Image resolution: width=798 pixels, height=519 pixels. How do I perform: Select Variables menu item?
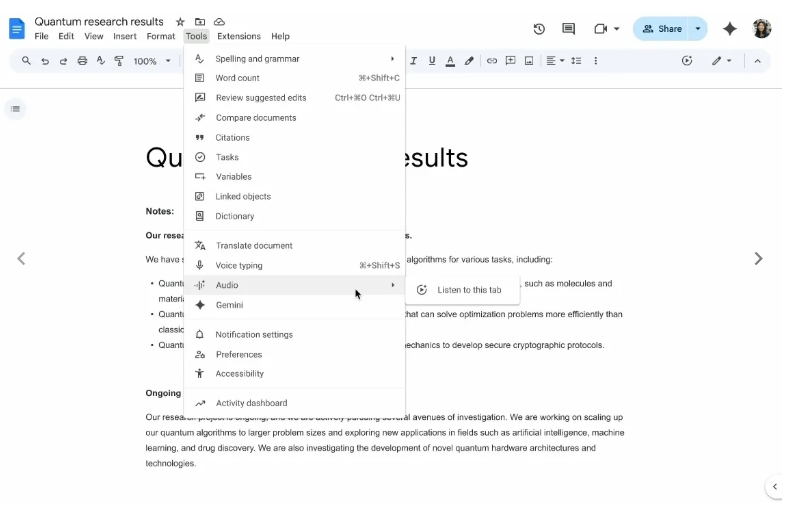(x=295, y=177)
